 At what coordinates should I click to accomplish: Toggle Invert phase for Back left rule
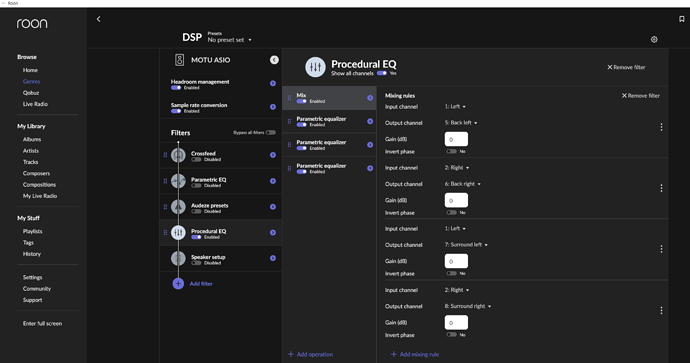pyautogui.click(x=451, y=151)
